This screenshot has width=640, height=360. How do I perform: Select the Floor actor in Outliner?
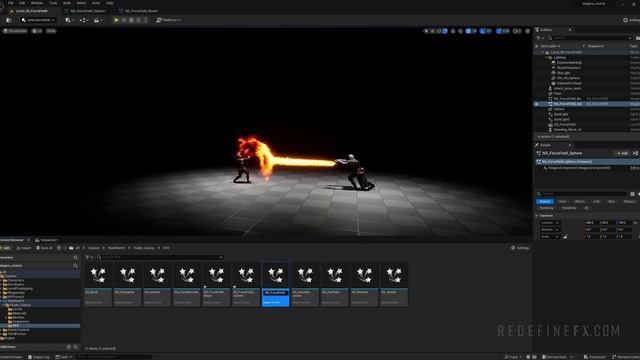[x=558, y=93]
